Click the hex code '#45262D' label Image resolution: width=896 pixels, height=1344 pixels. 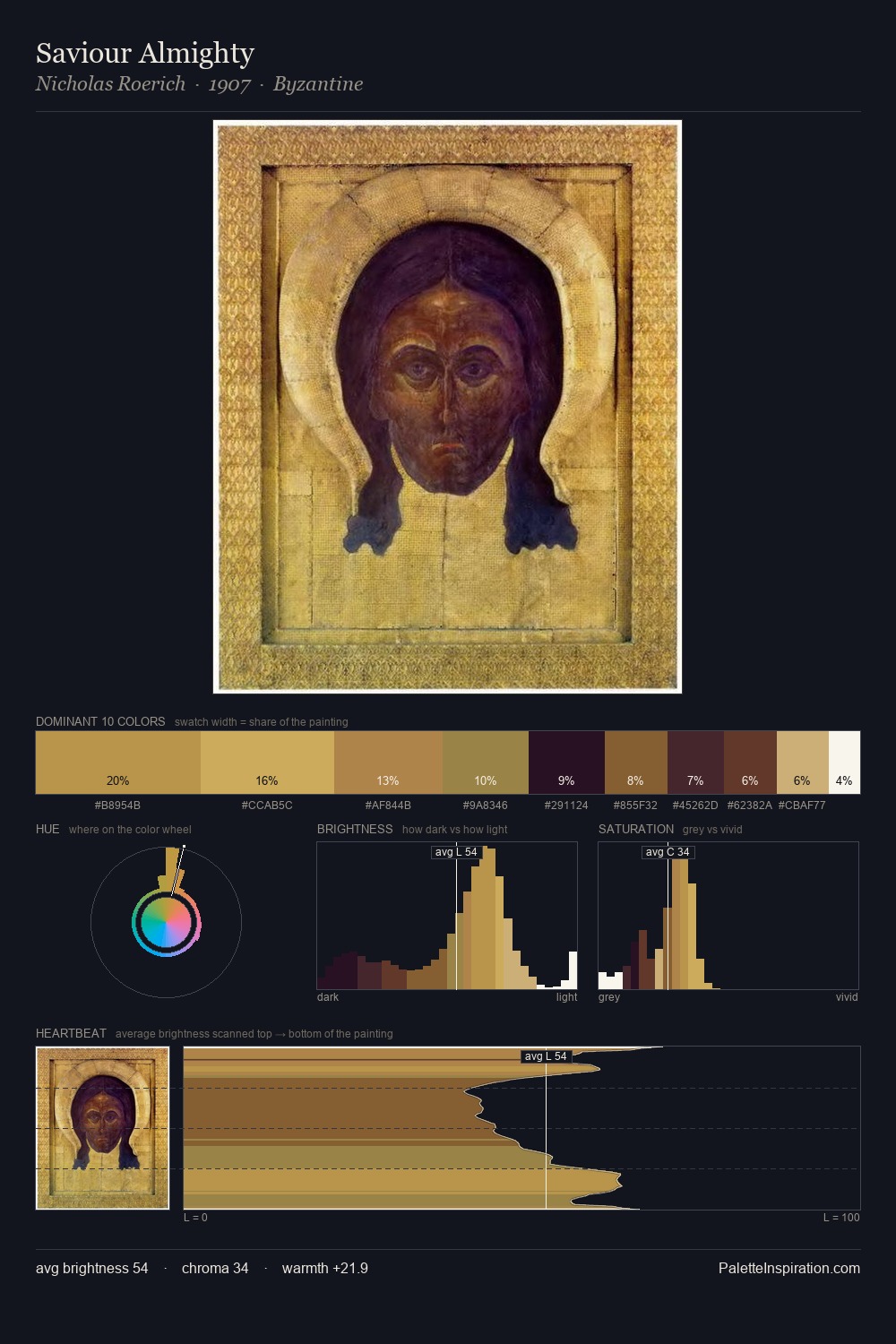[x=695, y=806]
